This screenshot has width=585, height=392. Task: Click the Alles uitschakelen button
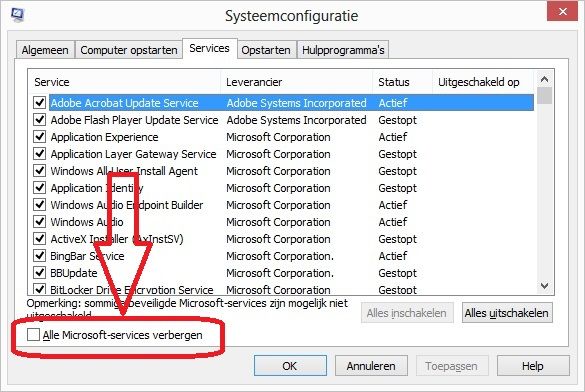507,313
